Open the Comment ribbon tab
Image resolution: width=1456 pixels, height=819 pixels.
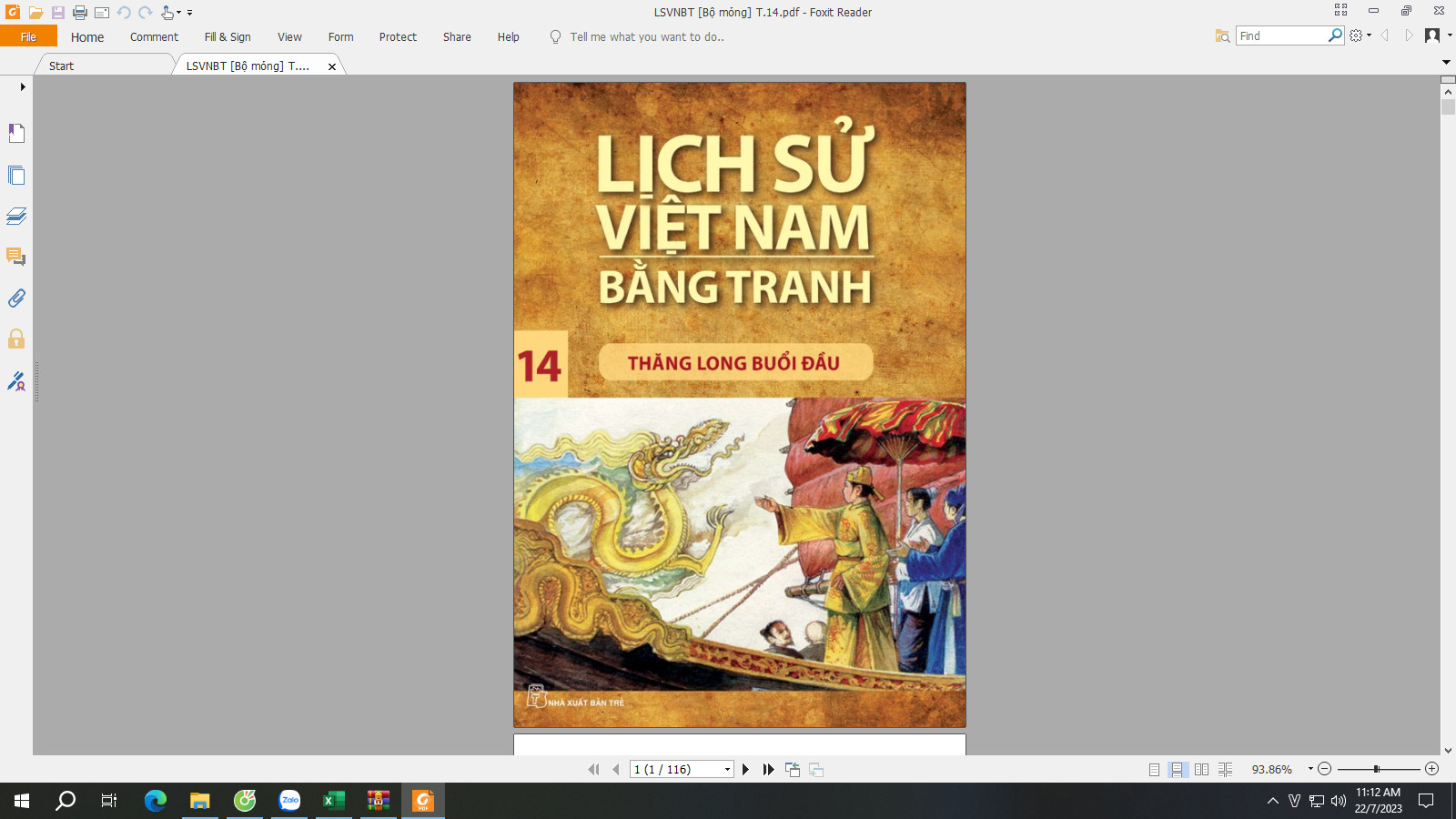click(154, 36)
